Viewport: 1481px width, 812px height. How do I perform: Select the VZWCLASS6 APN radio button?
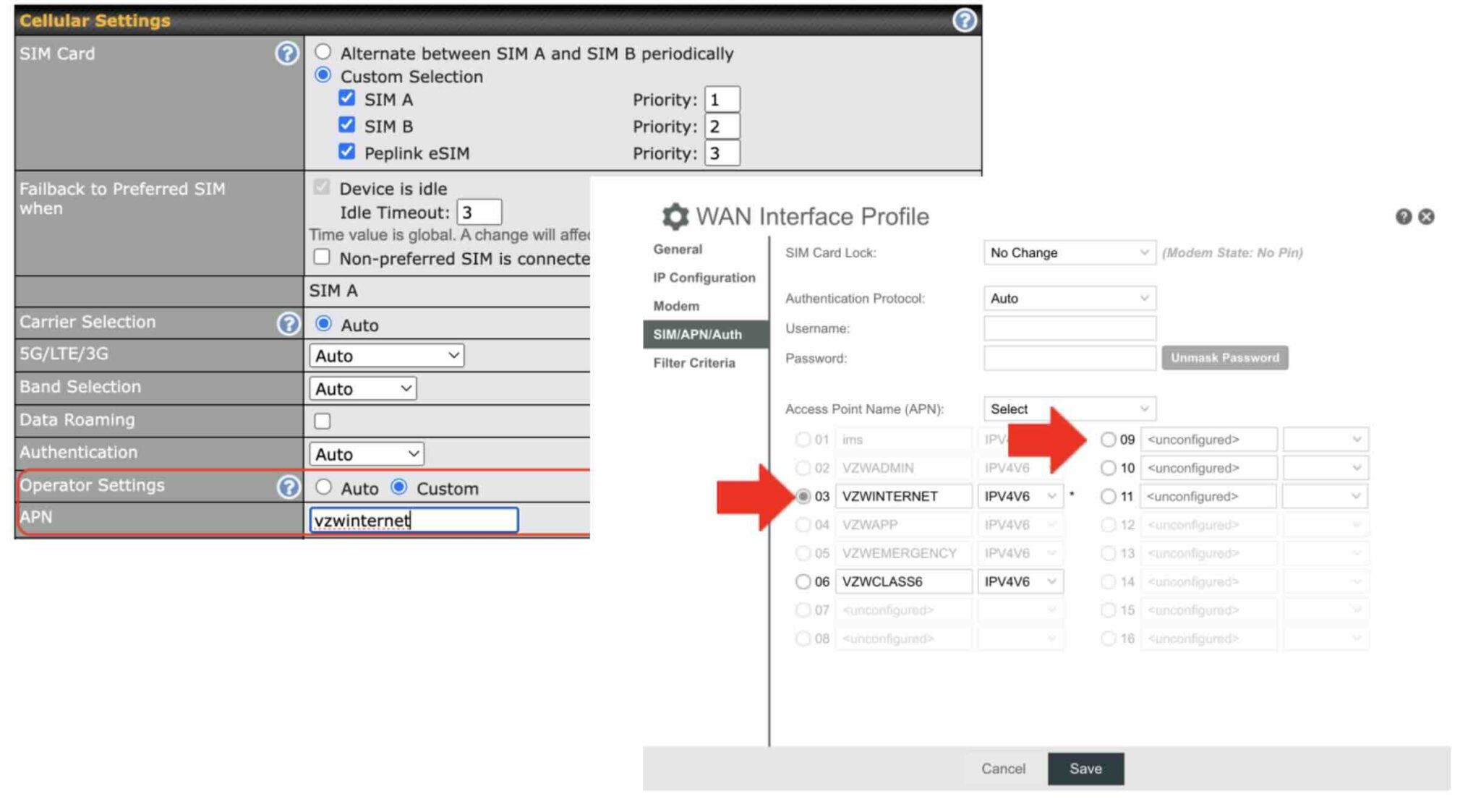[803, 581]
